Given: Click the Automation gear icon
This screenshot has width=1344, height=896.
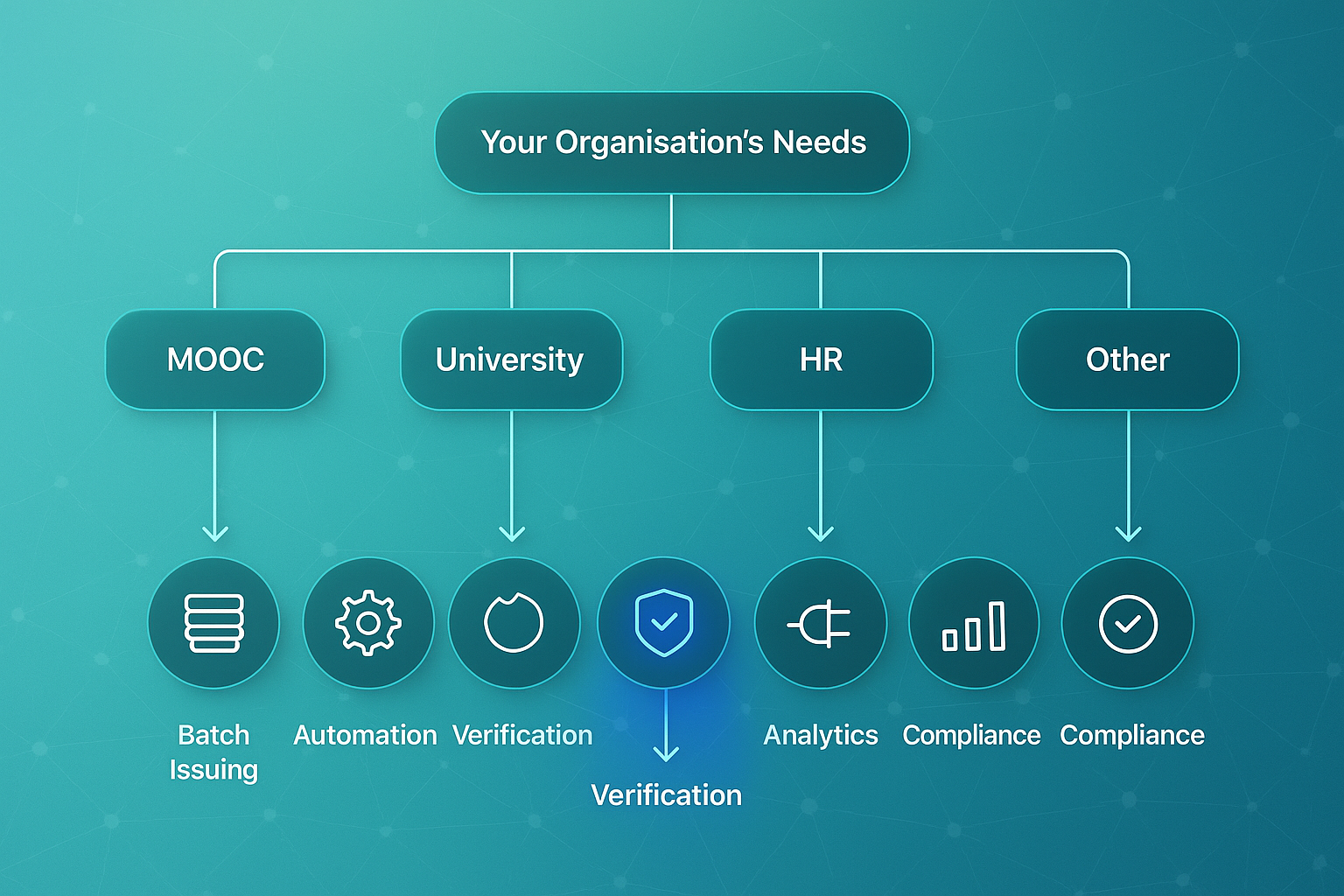Looking at the screenshot, I should pyautogui.click(x=367, y=623).
